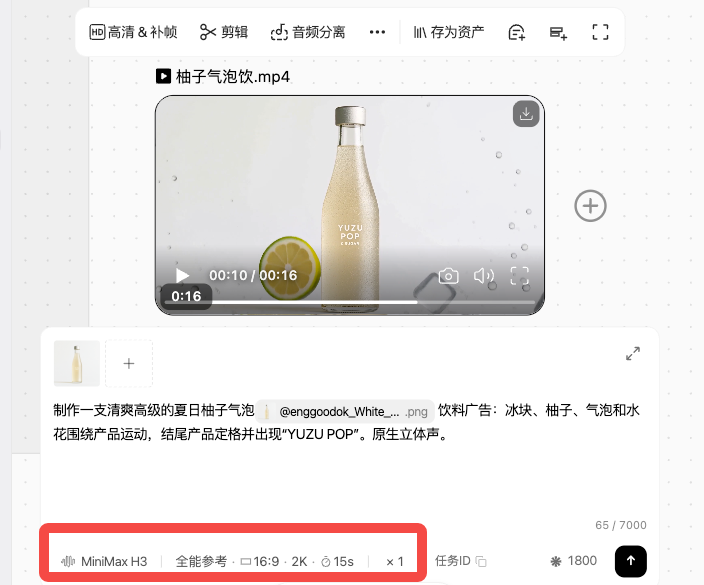This screenshot has height=585, width=704.
Task: Add another reference image with plus tile
Action: click(x=129, y=363)
